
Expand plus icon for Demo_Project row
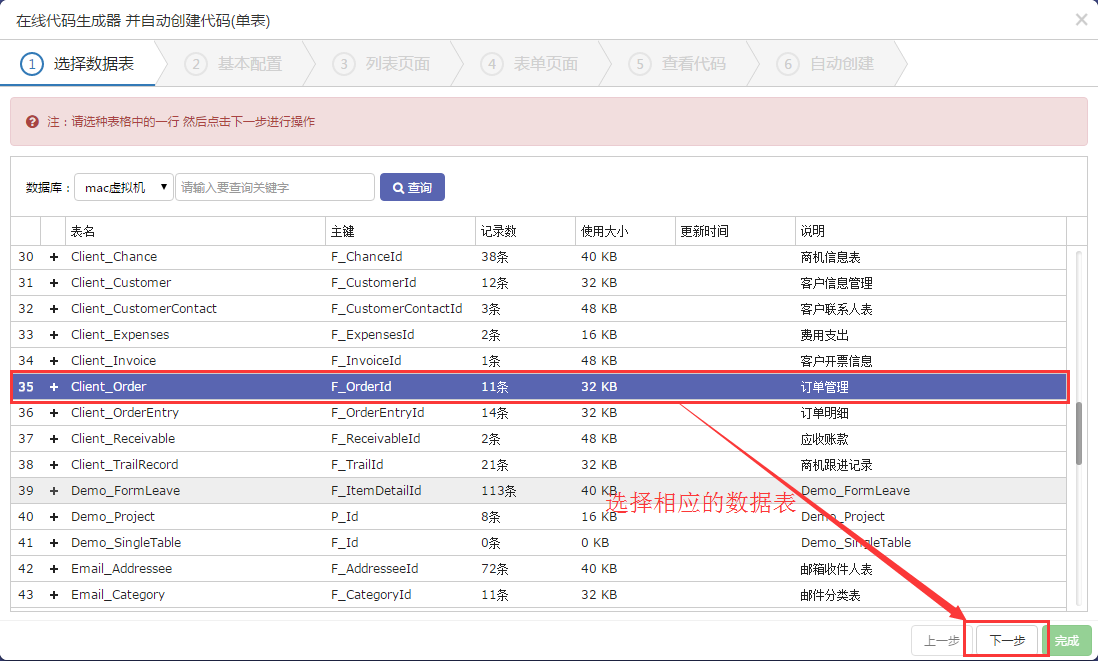click(54, 517)
